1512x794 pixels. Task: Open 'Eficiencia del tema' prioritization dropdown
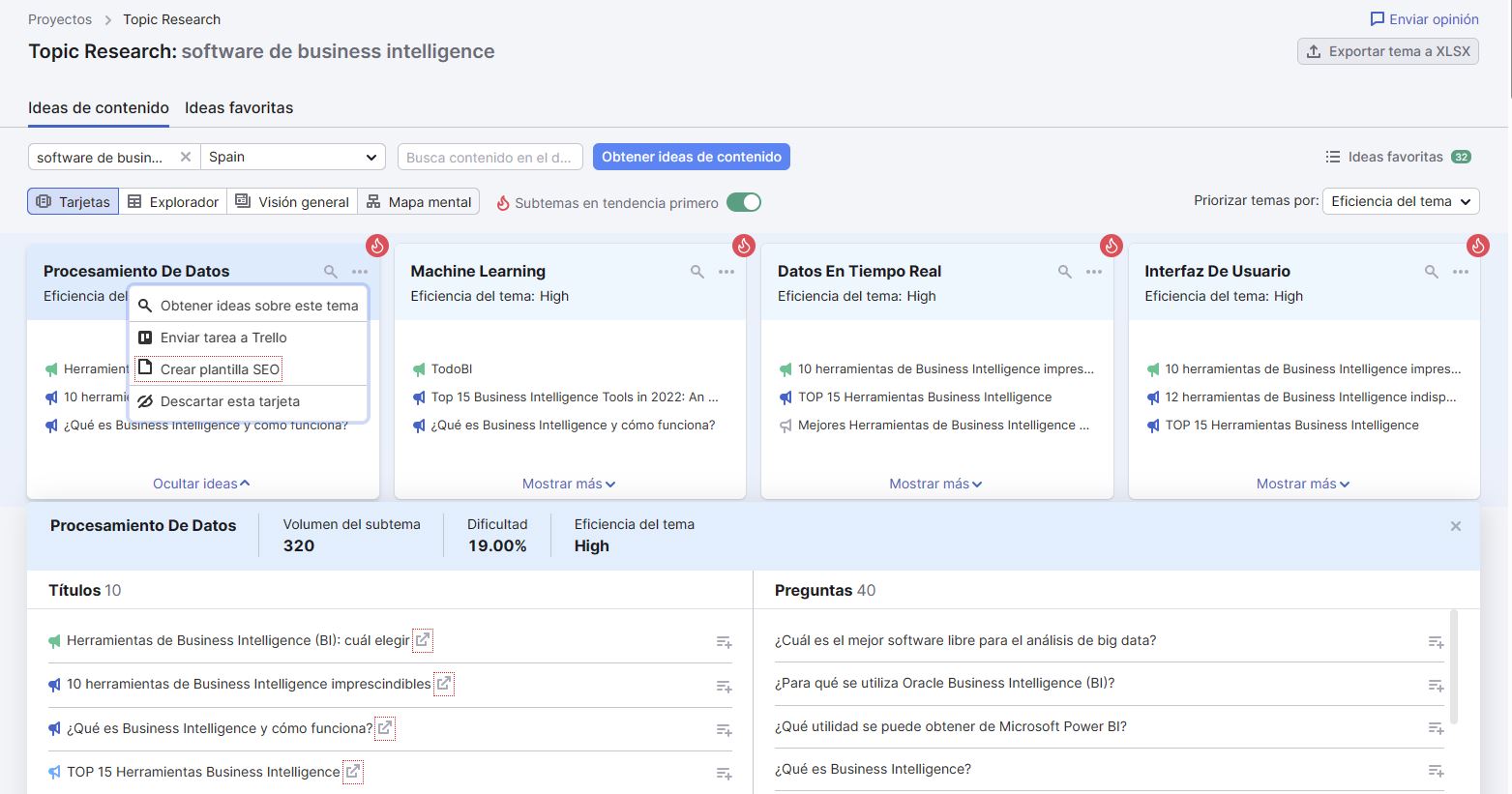click(1400, 201)
